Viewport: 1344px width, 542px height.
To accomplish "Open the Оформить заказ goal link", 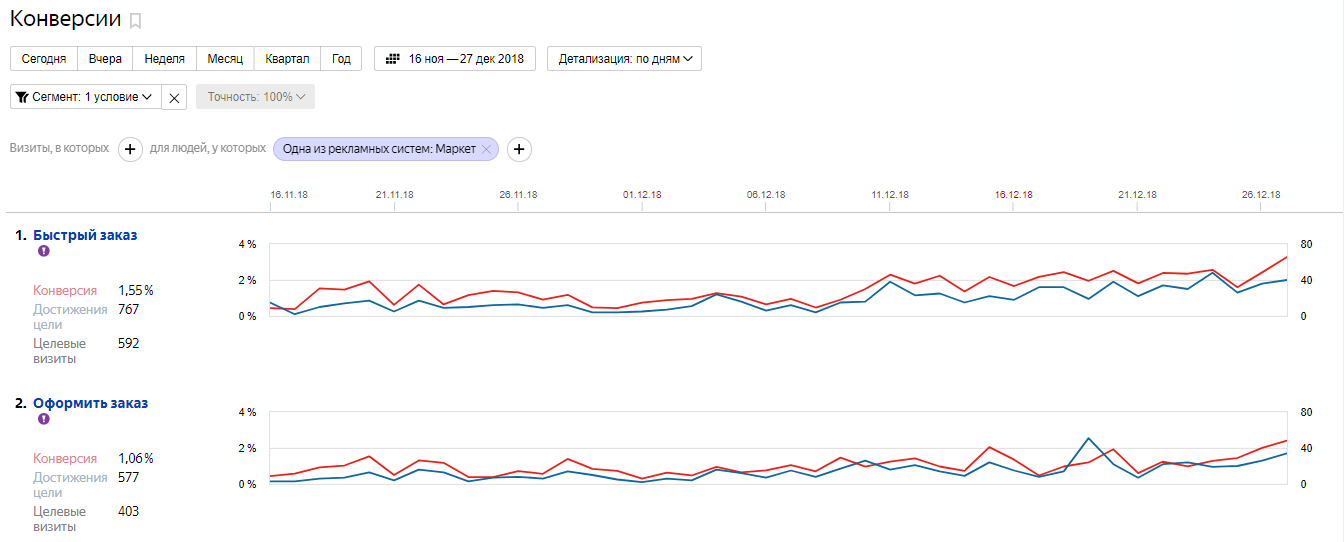I will tap(90, 403).
